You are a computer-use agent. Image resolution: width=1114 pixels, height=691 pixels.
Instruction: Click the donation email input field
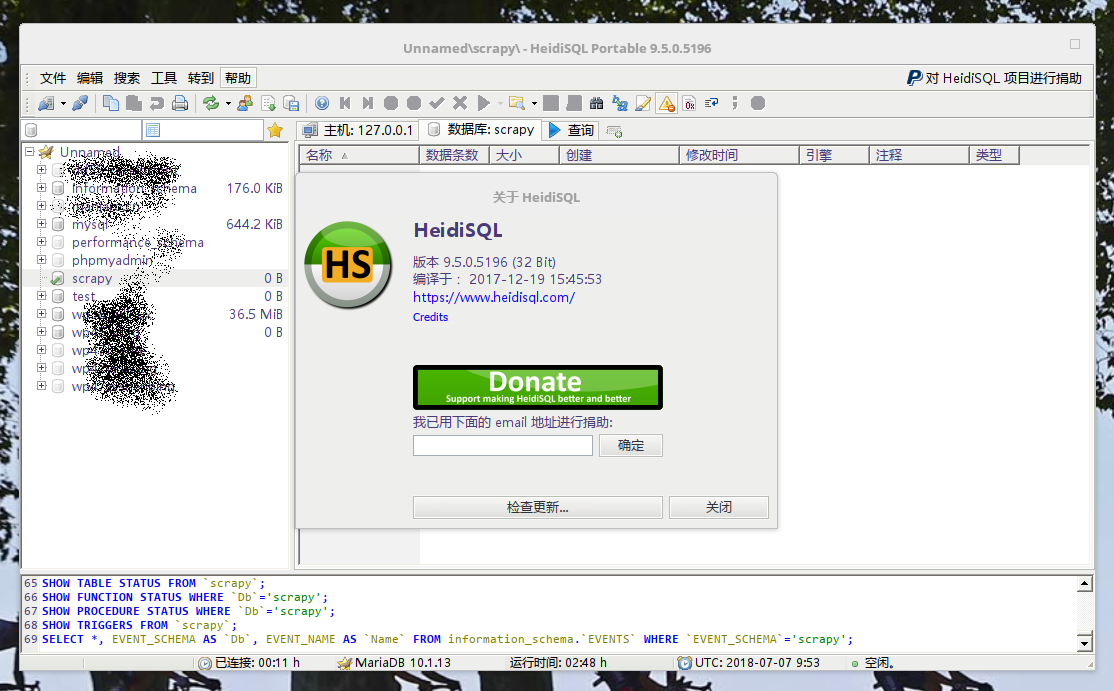click(503, 445)
